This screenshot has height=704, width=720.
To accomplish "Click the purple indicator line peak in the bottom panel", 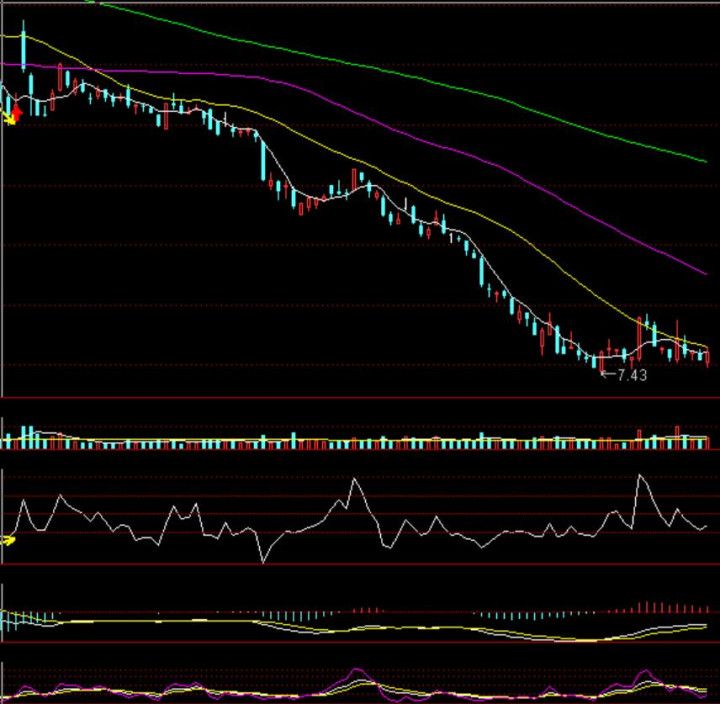I will click(x=356, y=671).
